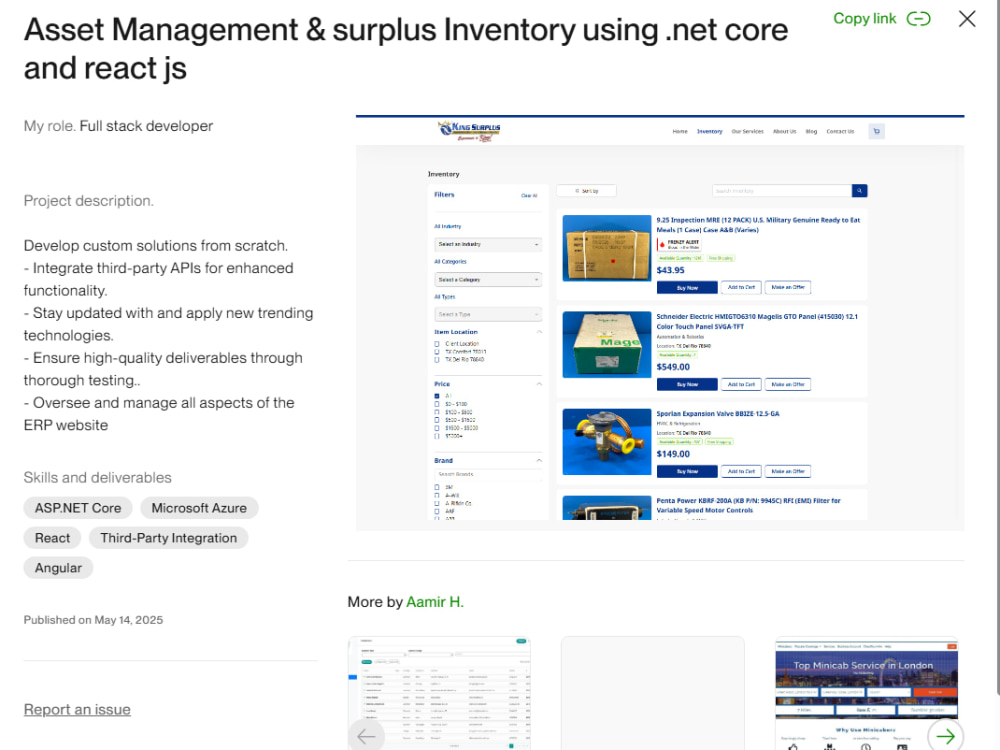Click the 'Asset Management & surplus Inventory' title
The image size is (1000, 750).
tap(406, 48)
